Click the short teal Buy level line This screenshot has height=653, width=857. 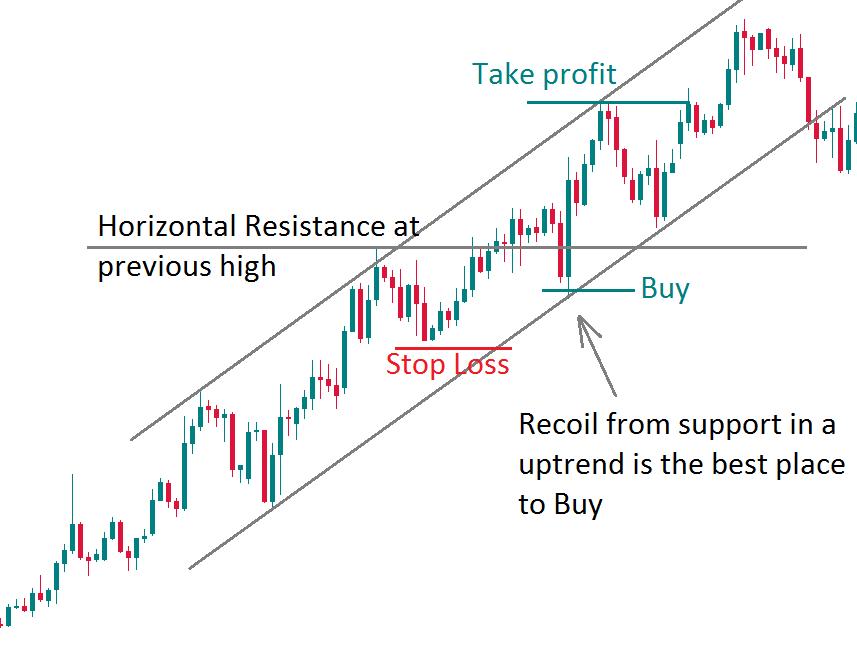588,291
